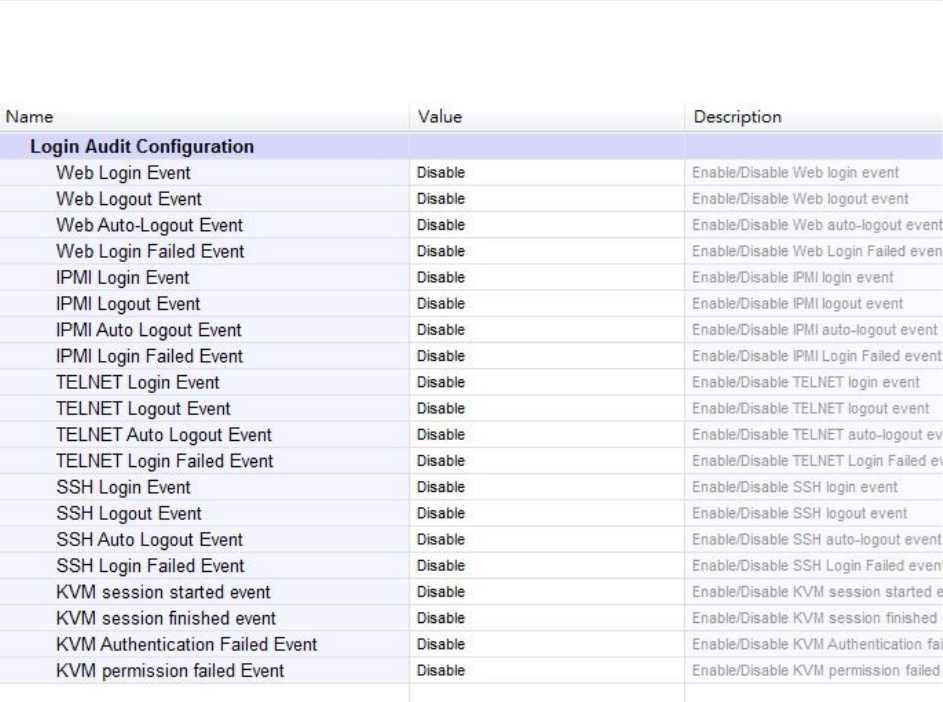This screenshot has width=943, height=702.
Task: Select the SSH Login Event row name
Action: pos(123,487)
